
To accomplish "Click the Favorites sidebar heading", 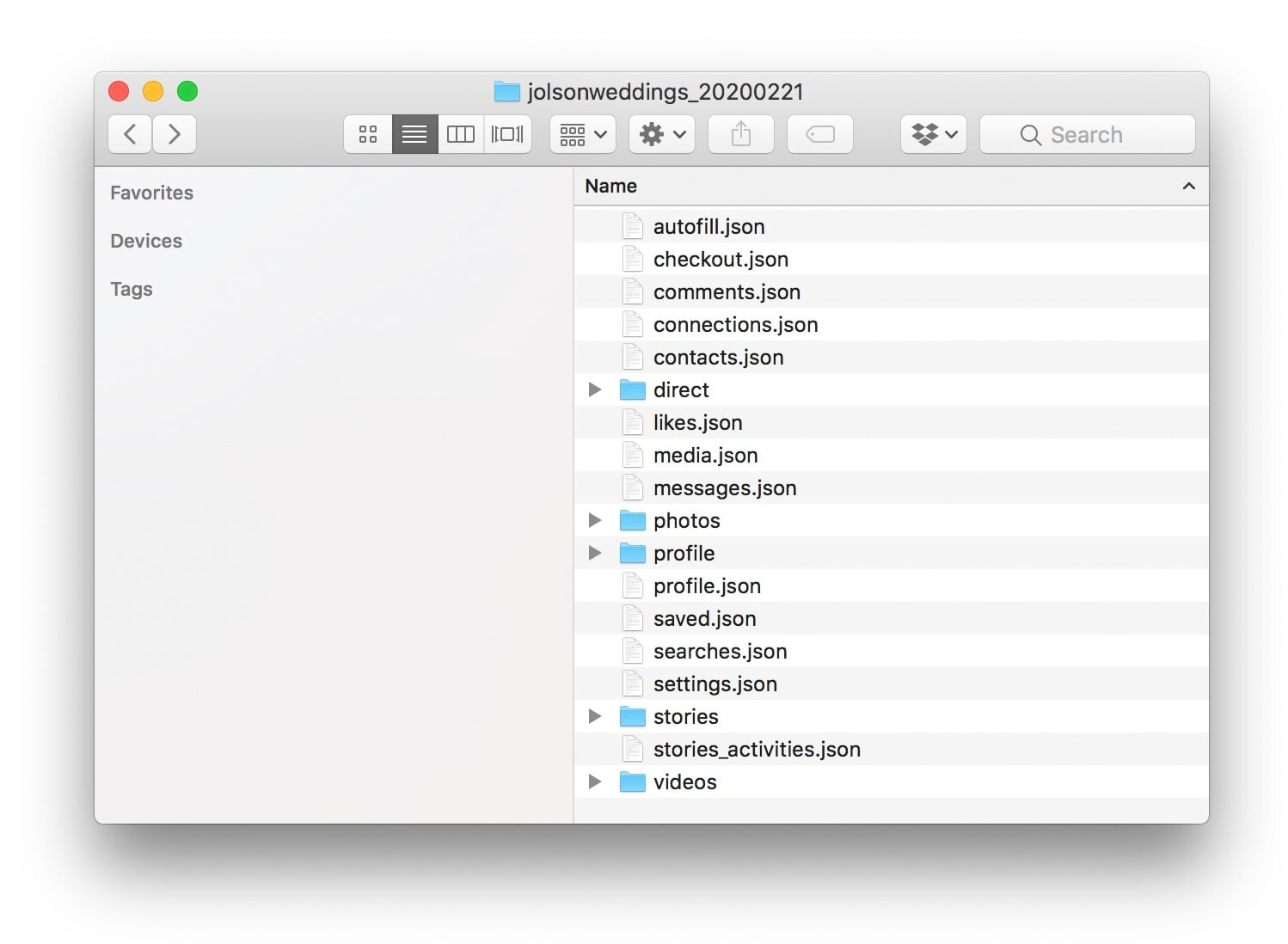I will 152,193.
